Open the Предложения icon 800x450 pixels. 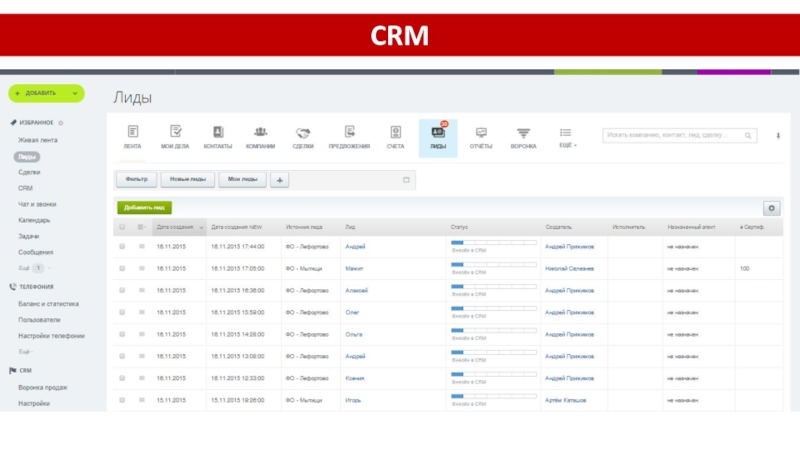point(349,133)
